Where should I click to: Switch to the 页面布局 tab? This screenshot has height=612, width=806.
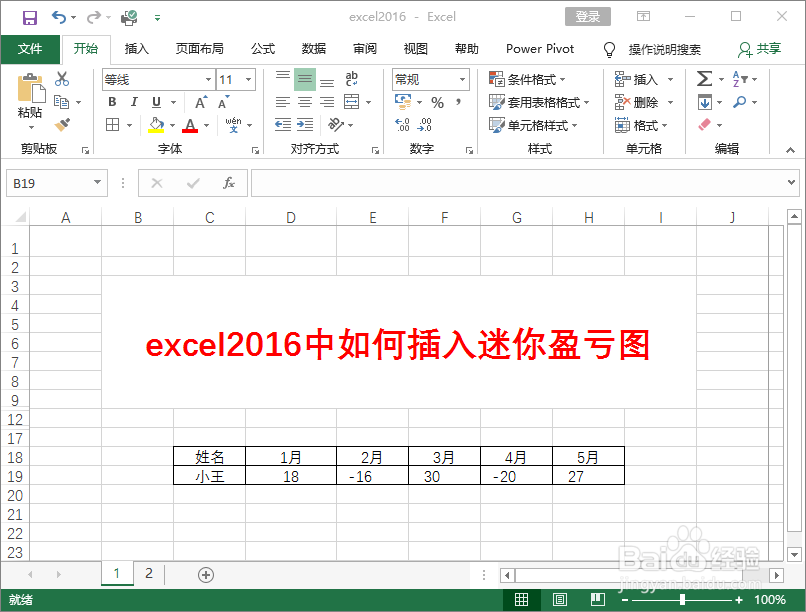200,49
